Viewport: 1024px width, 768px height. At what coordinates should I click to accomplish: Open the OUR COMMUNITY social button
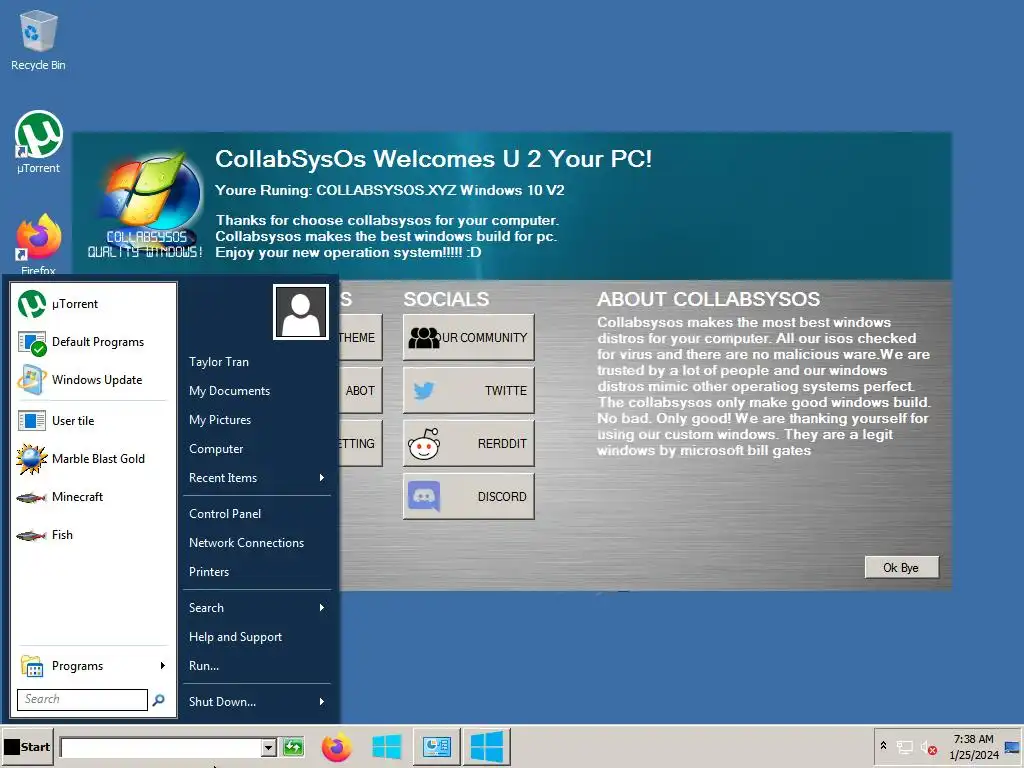[x=468, y=338]
